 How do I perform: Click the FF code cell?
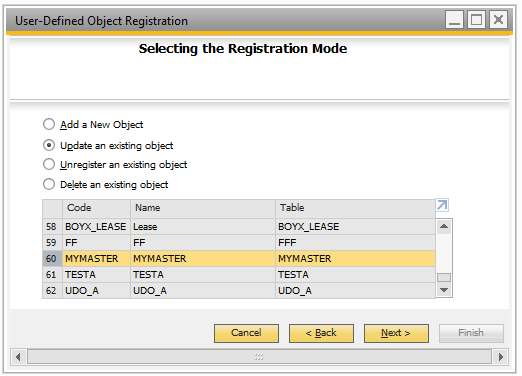tap(96, 243)
